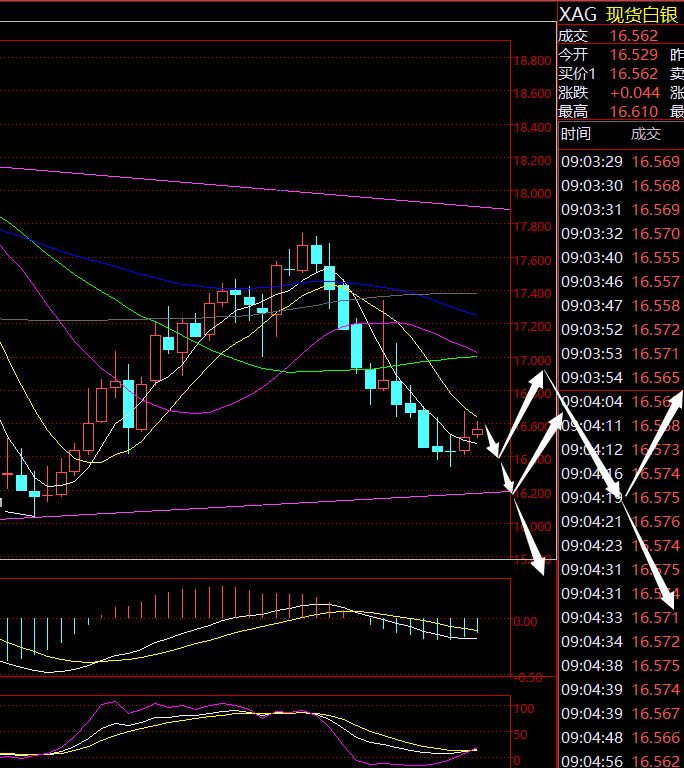Select the tick row timed 09:03:32
The height and width of the screenshot is (768, 684).
(x=621, y=234)
